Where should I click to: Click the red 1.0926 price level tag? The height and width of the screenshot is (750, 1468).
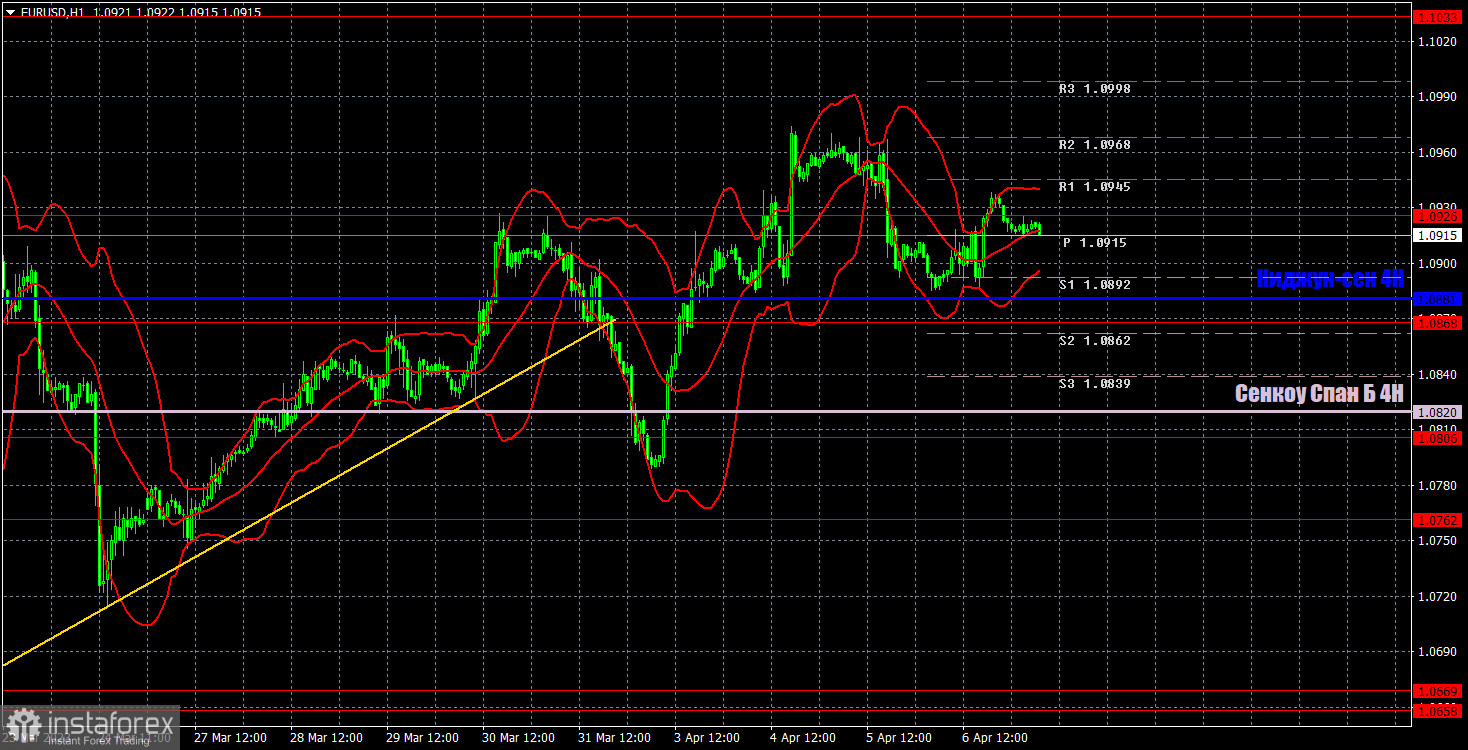[x=1439, y=216]
